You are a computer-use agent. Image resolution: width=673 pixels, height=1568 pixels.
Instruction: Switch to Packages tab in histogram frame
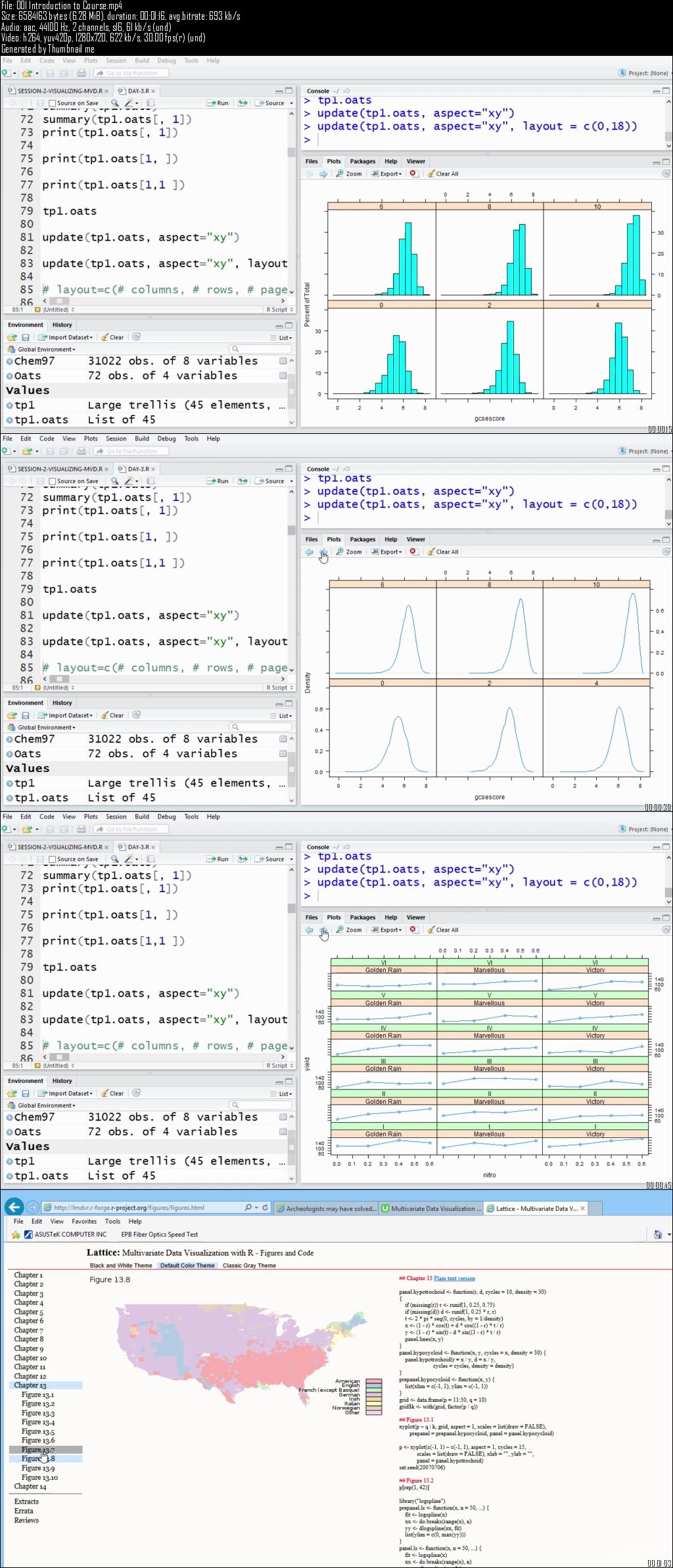tap(363, 161)
